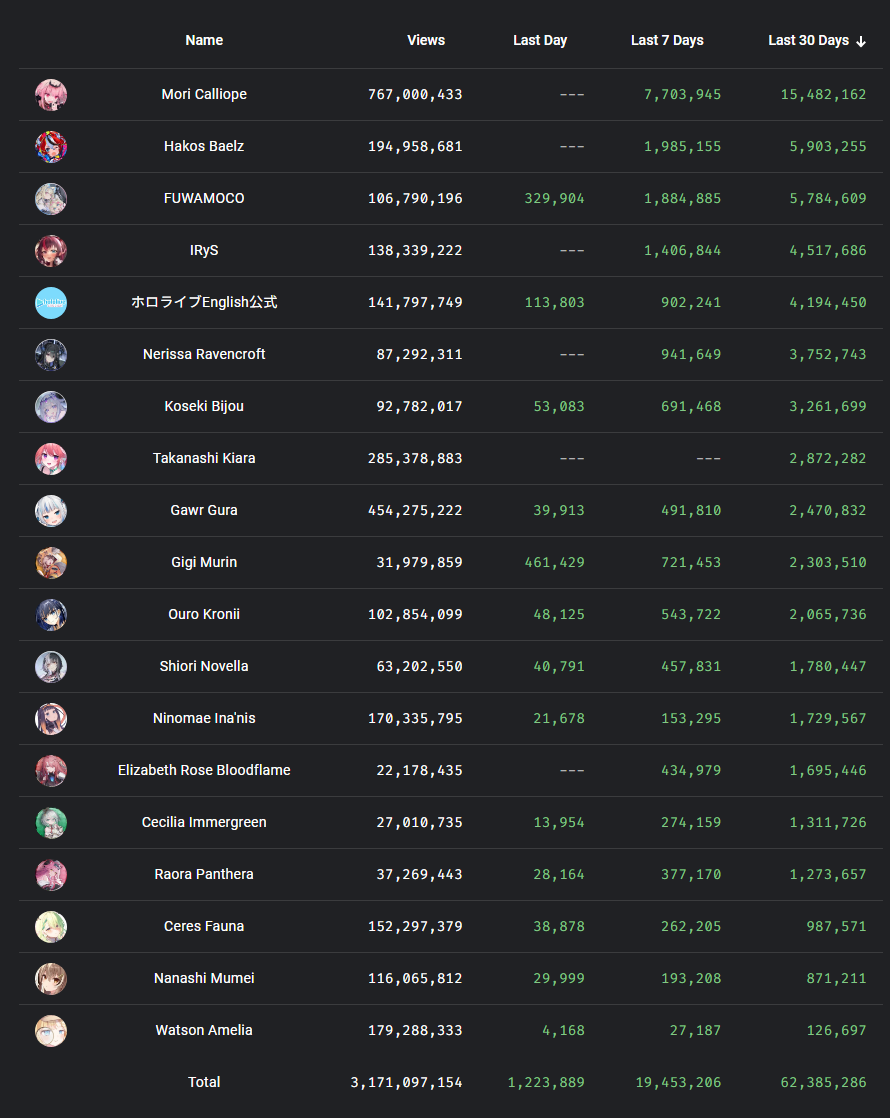890x1118 pixels.
Task: Click Mori Calliope's avatar icon
Action: click(51, 95)
